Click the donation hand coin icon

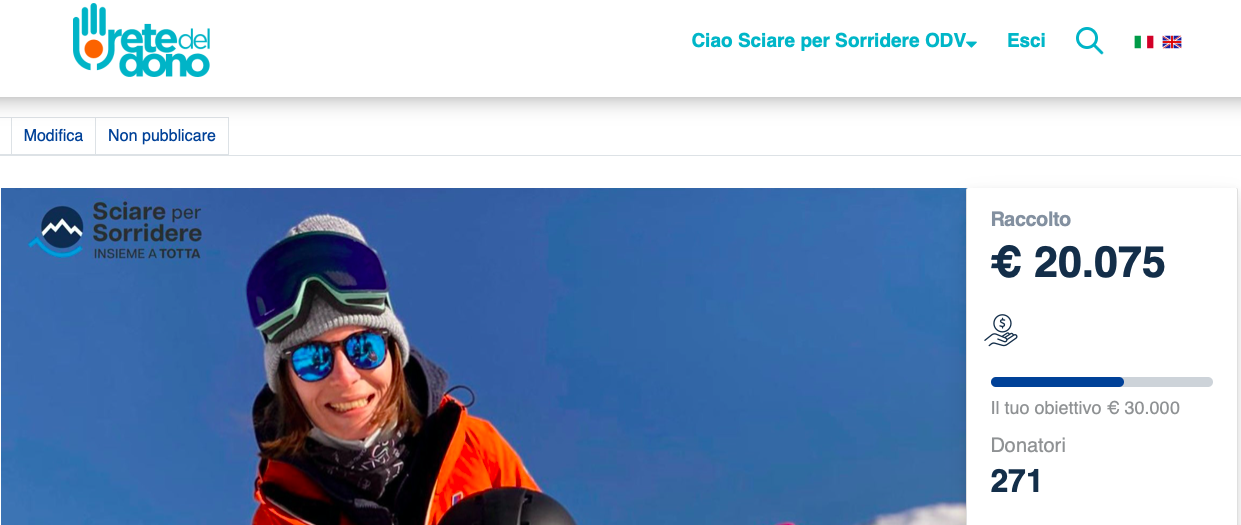1002,331
